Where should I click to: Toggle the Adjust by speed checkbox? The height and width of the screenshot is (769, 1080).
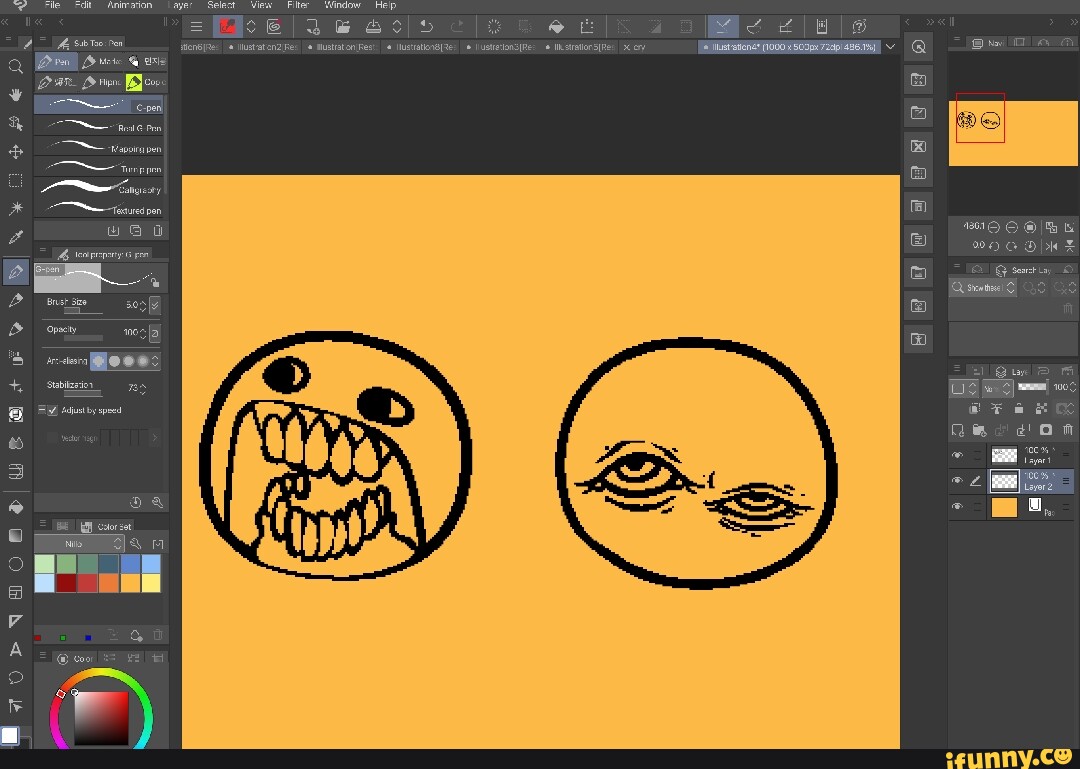[52, 410]
